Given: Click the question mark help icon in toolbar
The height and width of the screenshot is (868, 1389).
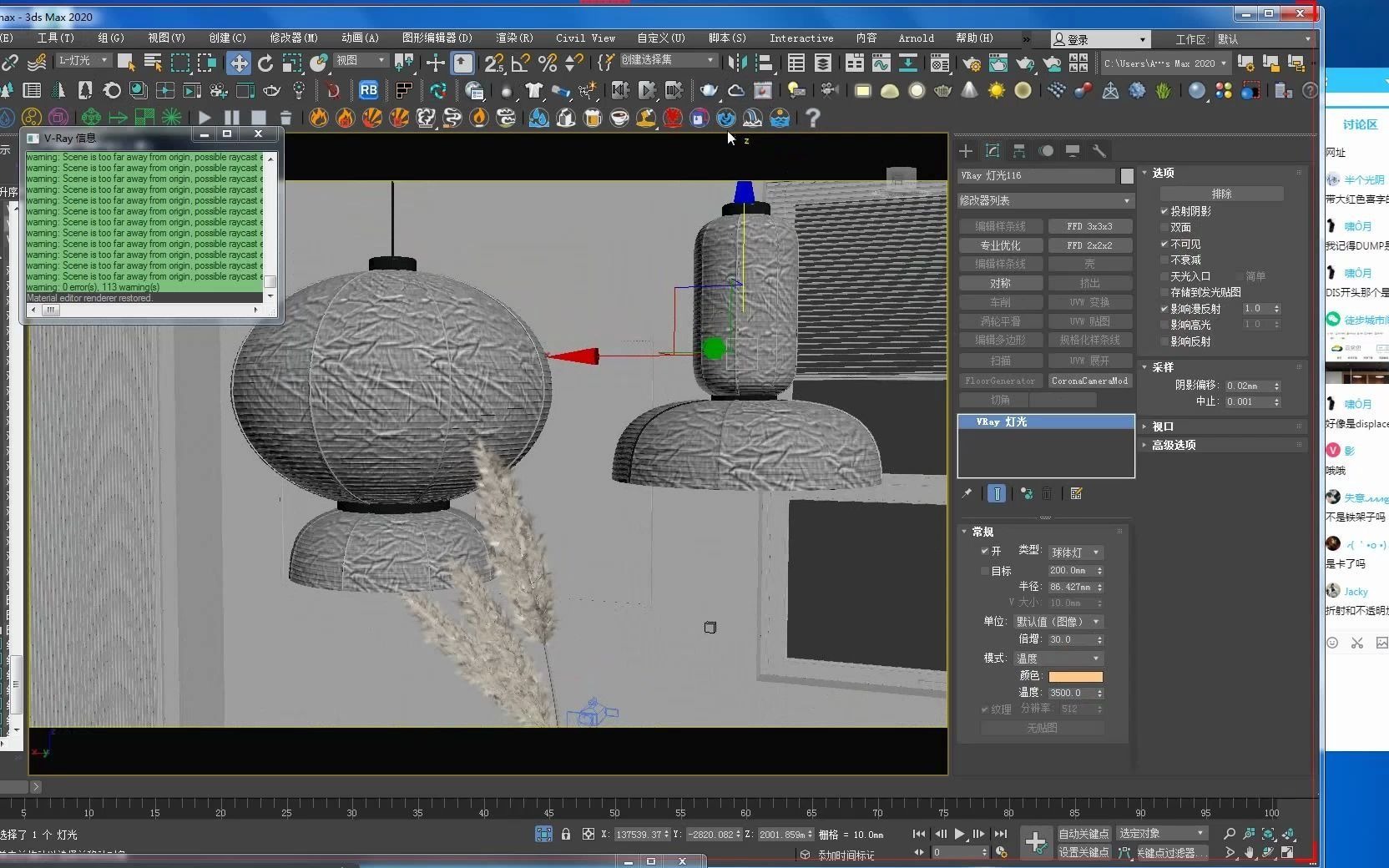Looking at the screenshot, I should (812, 118).
